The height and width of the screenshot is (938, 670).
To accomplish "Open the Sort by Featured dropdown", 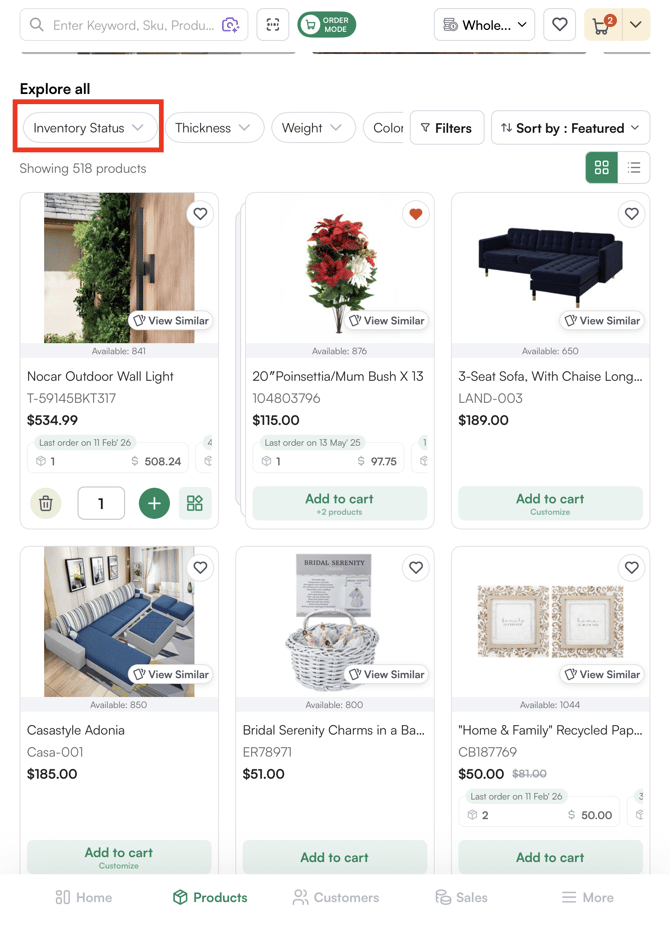I will (x=570, y=127).
